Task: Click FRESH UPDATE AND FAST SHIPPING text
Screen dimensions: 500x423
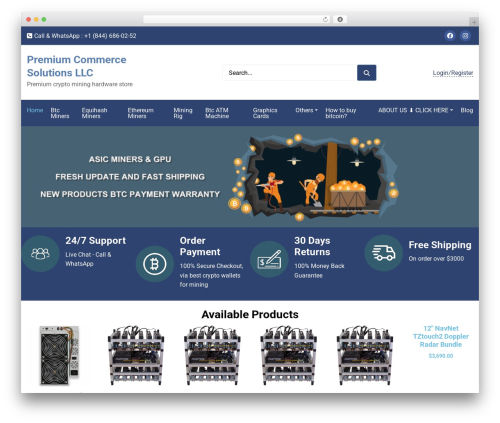Action: tap(130, 177)
